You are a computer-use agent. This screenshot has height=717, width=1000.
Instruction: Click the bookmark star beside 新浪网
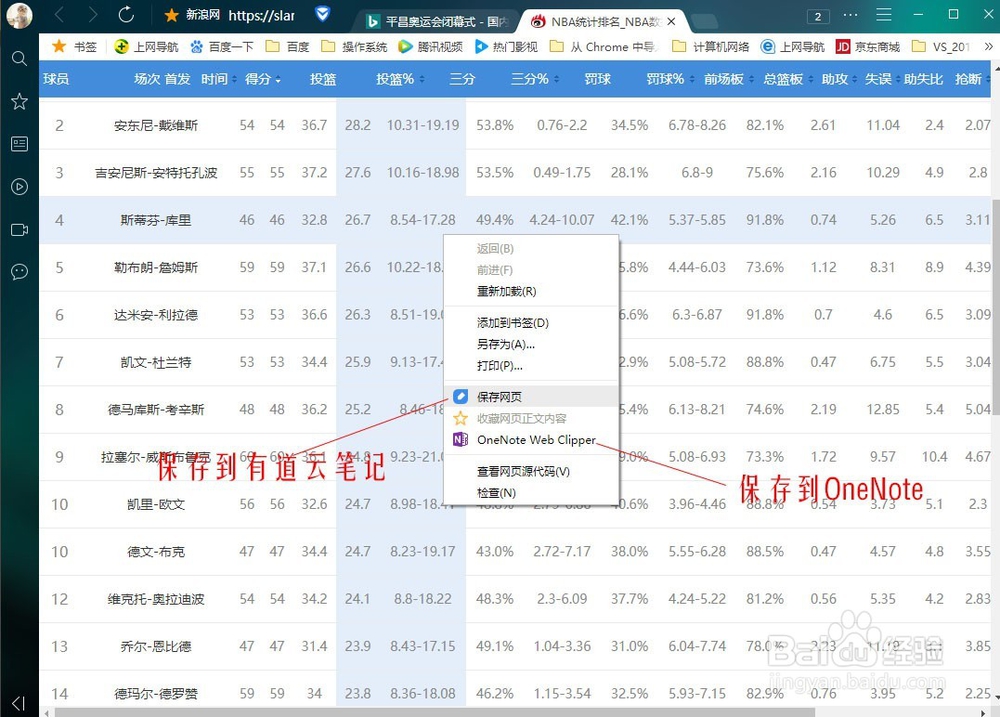(171, 15)
